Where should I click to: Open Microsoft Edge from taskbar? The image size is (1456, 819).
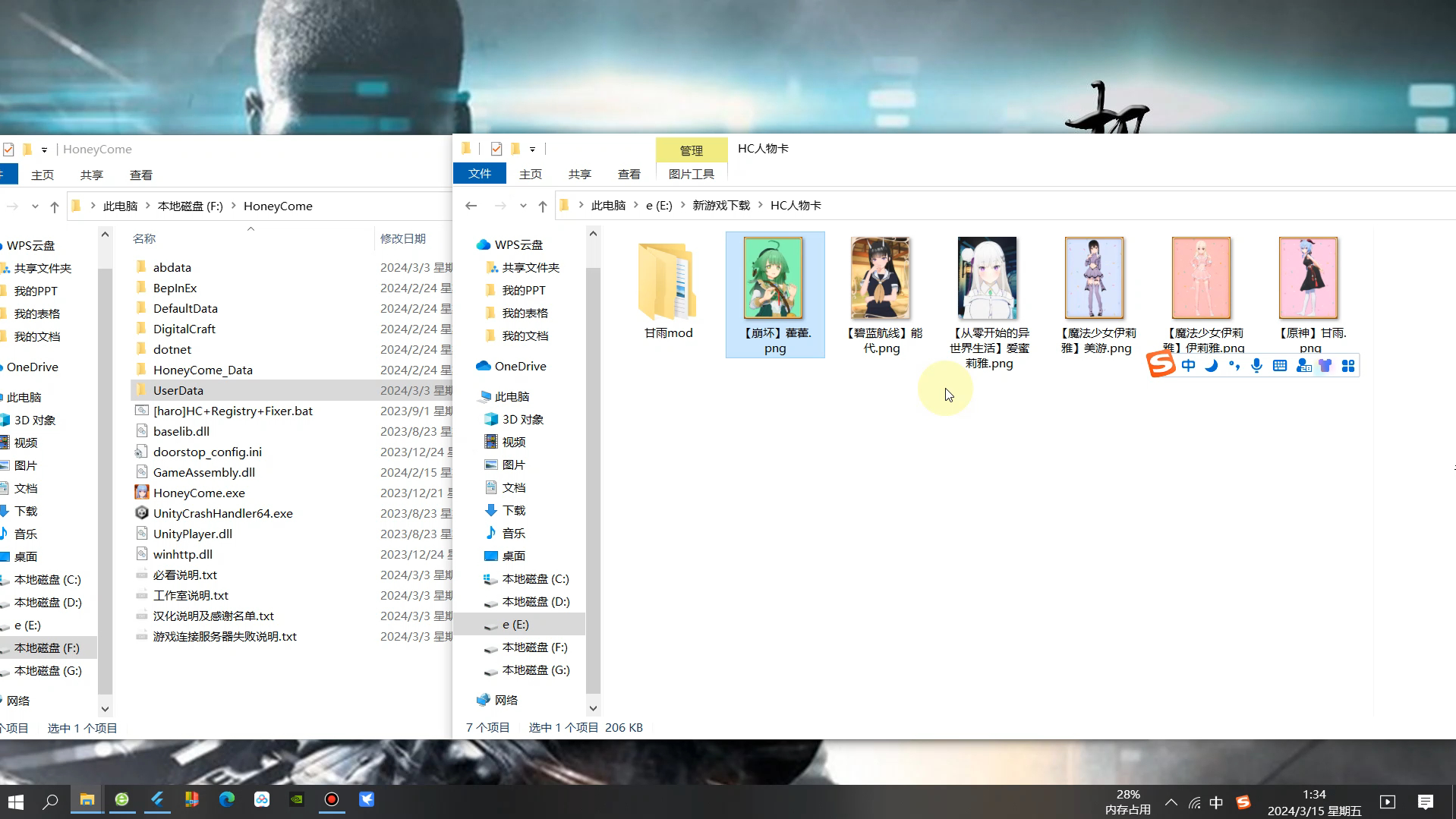[227, 800]
